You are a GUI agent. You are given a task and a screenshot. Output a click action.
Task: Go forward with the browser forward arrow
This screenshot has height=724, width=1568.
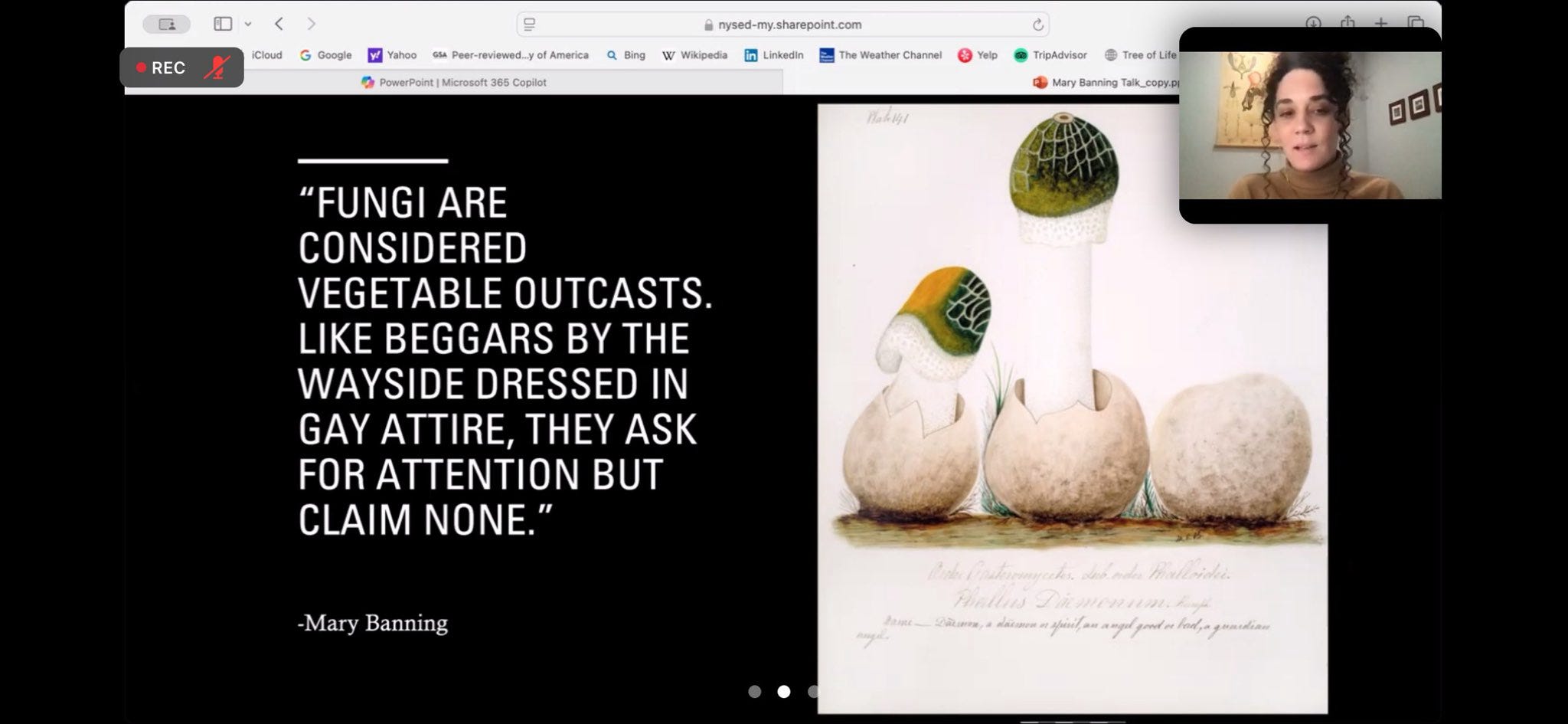tap(311, 25)
